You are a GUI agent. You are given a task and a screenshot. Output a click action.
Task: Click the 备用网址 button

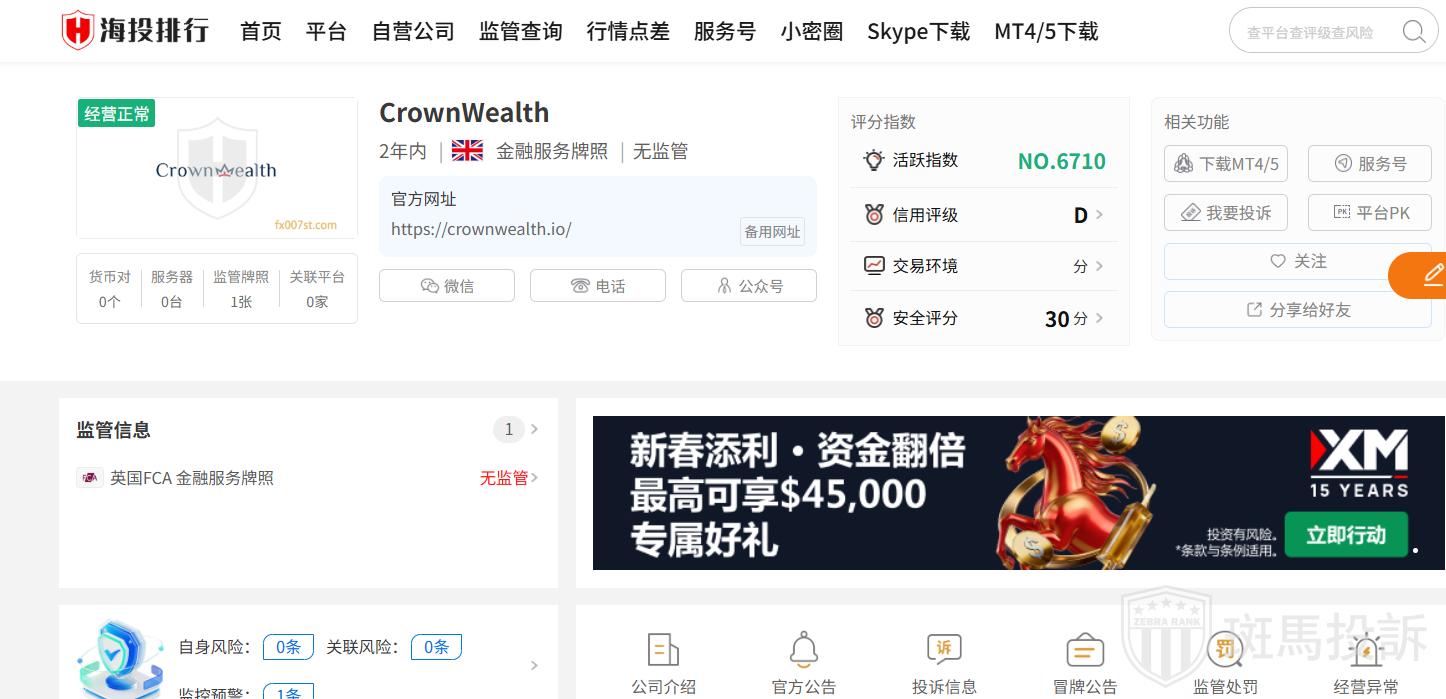pyautogui.click(x=772, y=232)
